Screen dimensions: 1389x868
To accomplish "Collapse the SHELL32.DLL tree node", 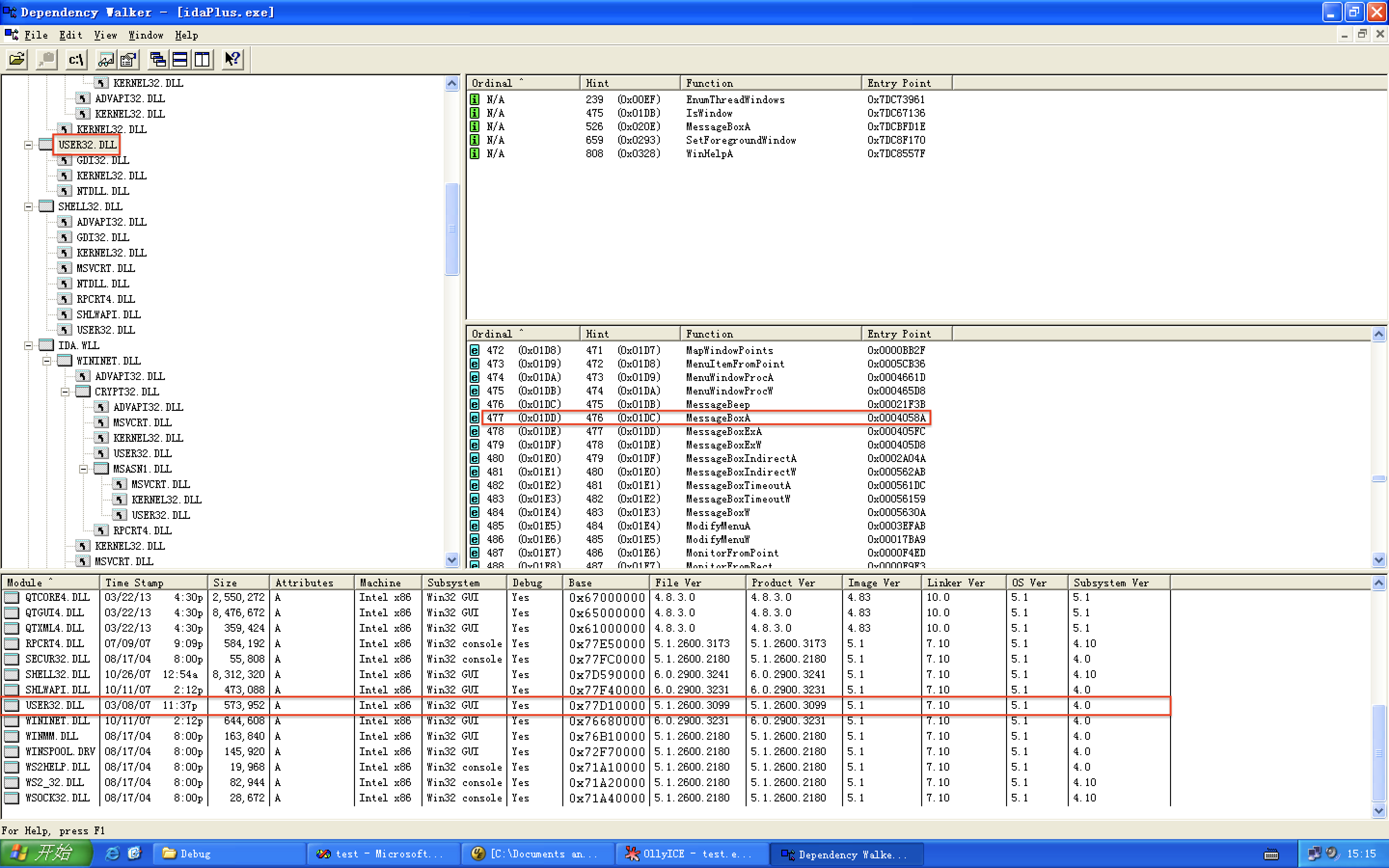I will point(28,207).
